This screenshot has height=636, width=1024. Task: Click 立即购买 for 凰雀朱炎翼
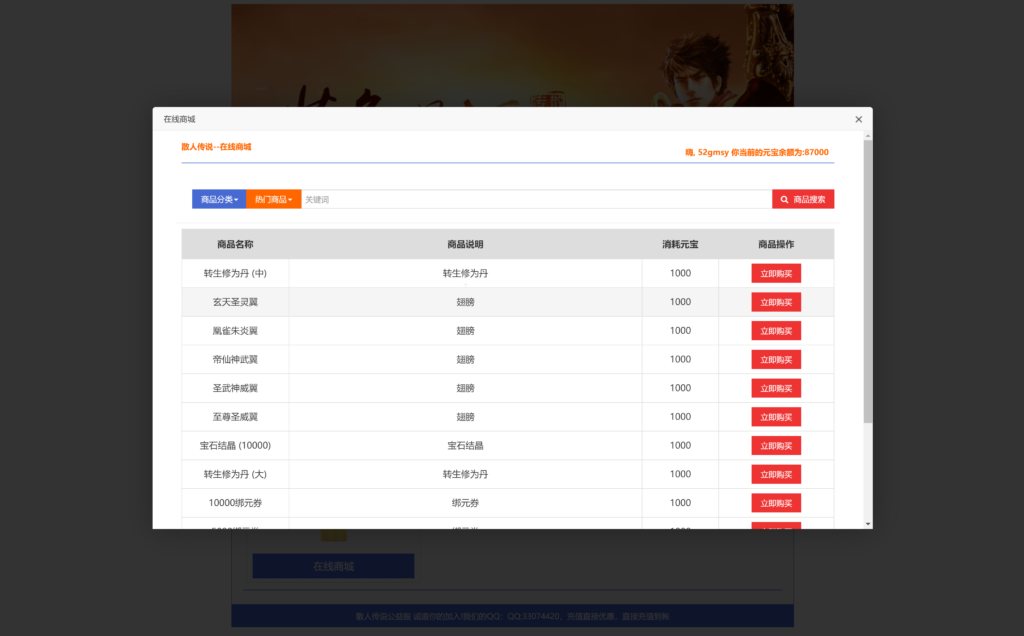point(776,331)
